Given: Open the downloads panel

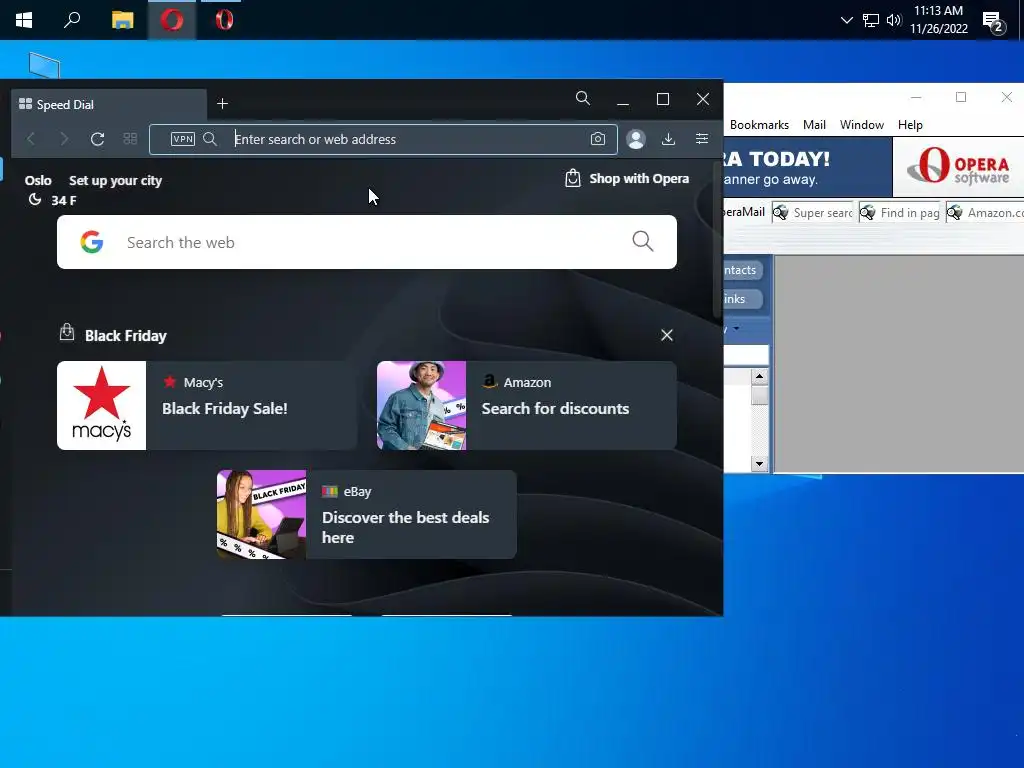Looking at the screenshot, I should tap(668, 138).
